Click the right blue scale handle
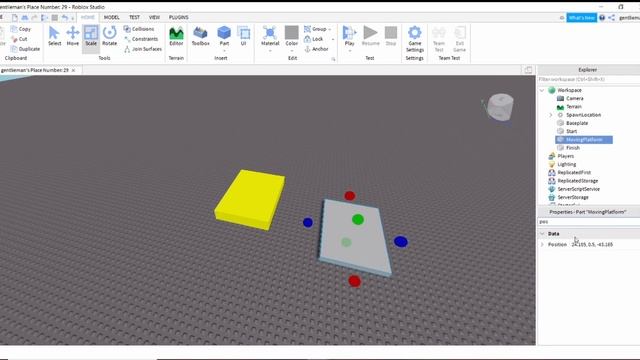The image size is (640, 360). (x=401, y=242)
